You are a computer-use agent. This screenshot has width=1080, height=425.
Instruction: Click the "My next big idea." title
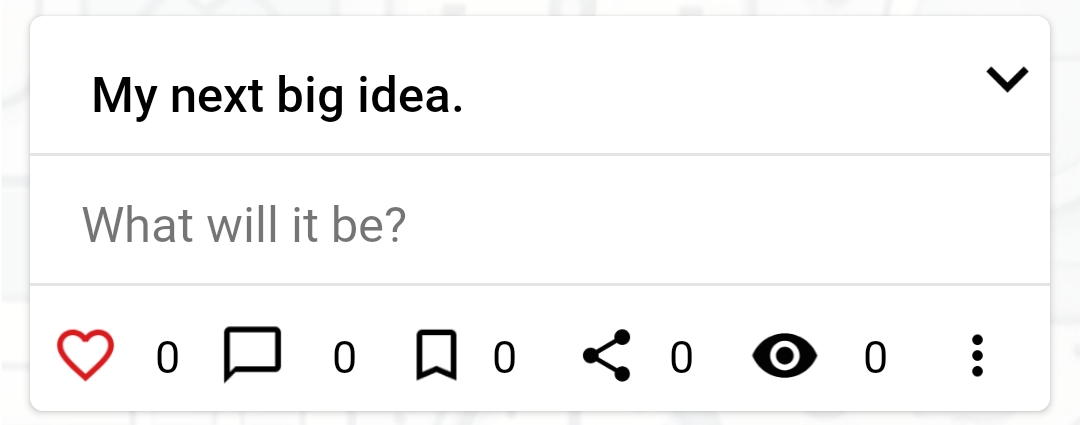tap(277, 96)
